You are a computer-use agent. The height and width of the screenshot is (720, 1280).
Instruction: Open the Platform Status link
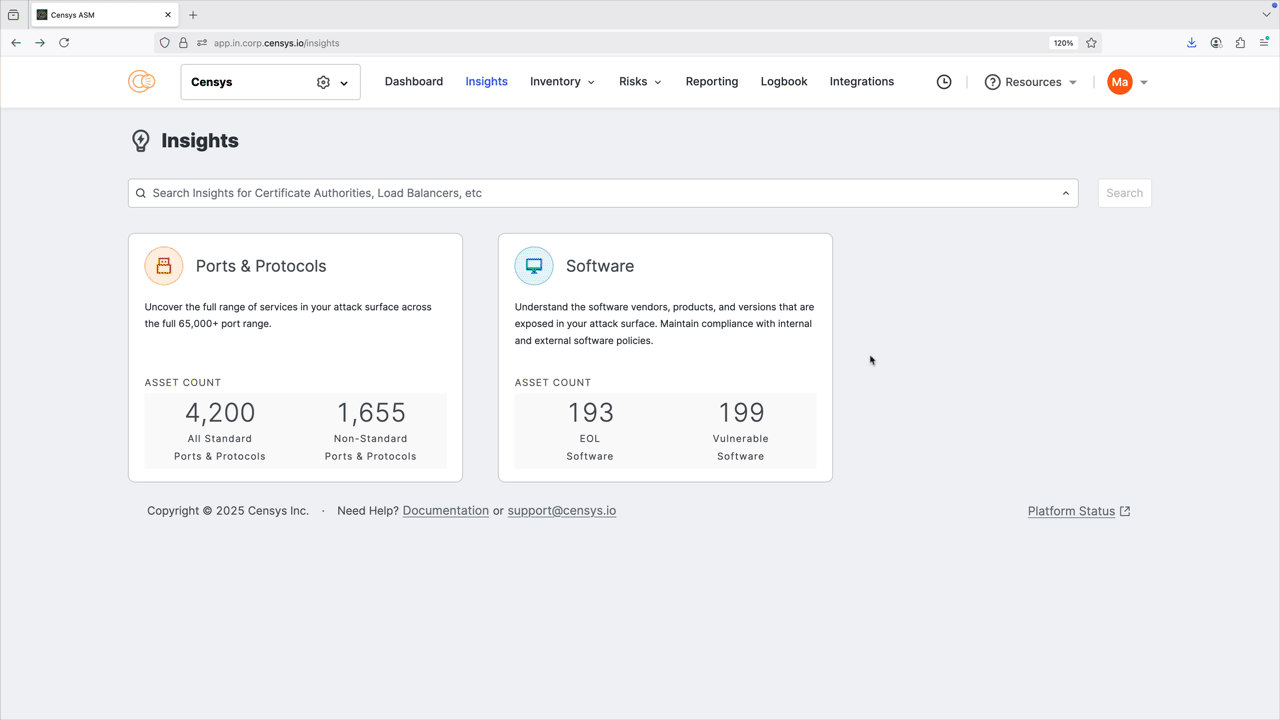point(1071,511)
